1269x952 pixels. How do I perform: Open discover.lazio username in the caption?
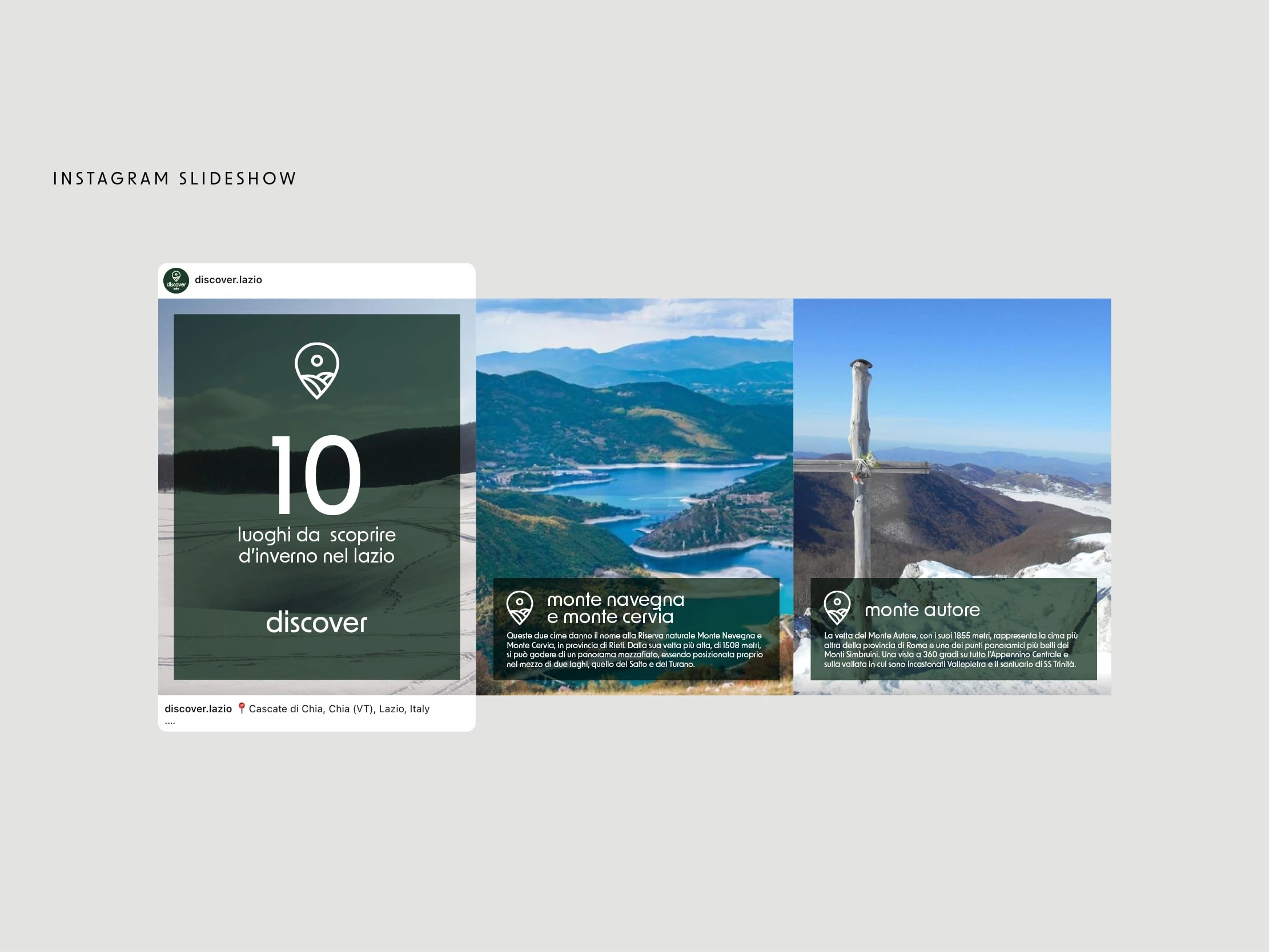(x=198, y=709)
